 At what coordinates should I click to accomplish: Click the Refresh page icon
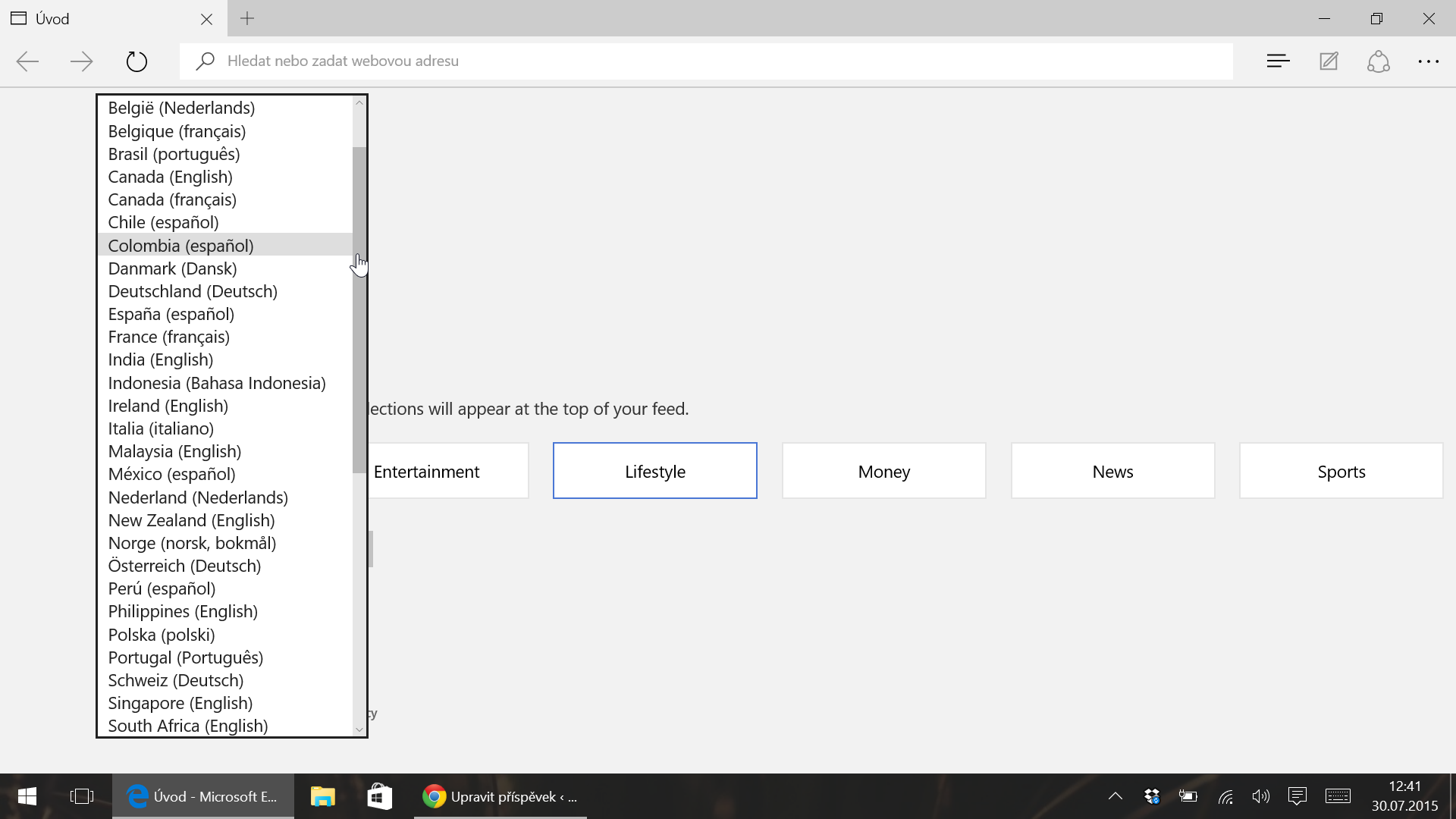pyautogui.click(x=136, y=61)
